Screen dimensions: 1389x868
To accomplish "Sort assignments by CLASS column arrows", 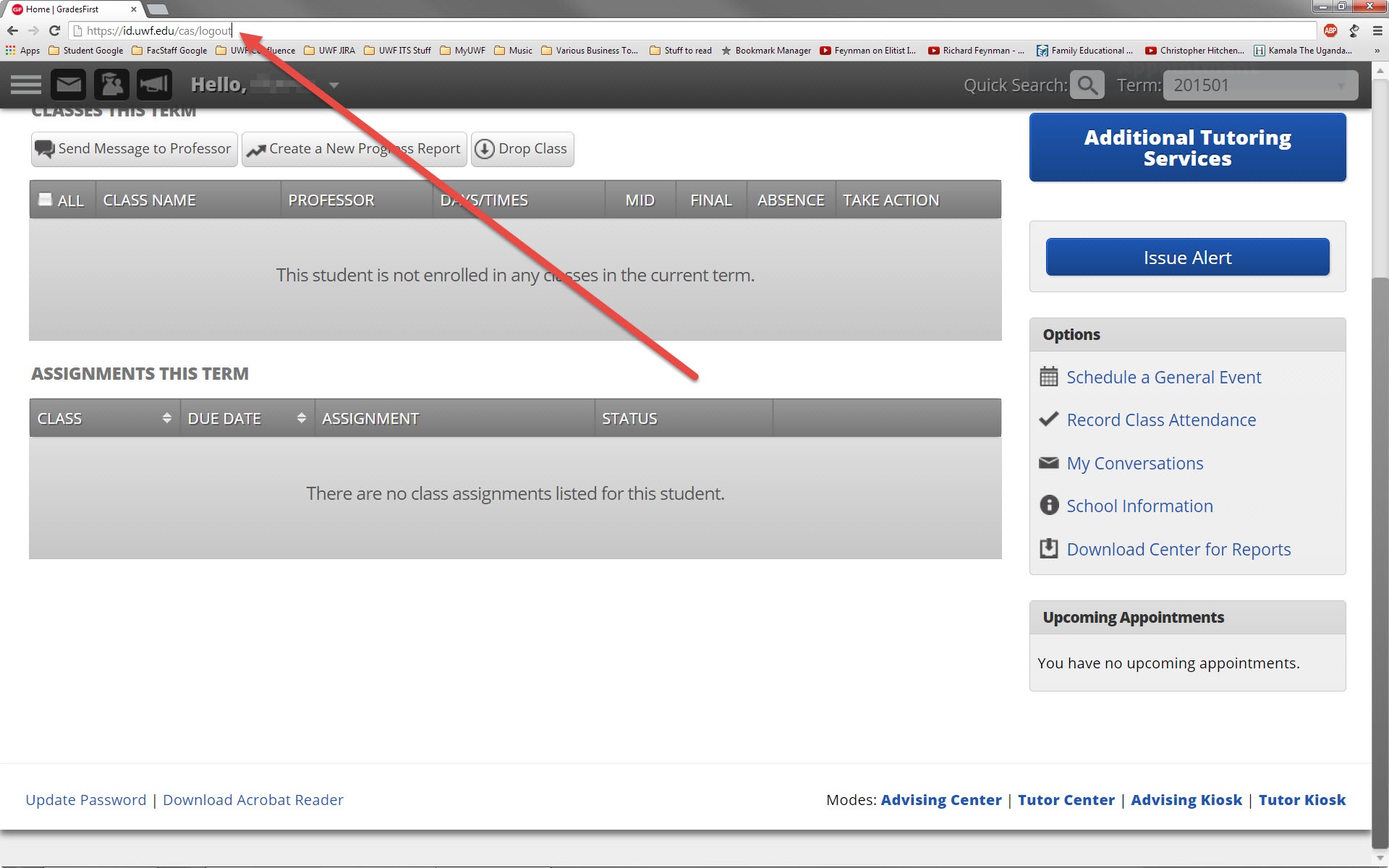I will [166, 418].
